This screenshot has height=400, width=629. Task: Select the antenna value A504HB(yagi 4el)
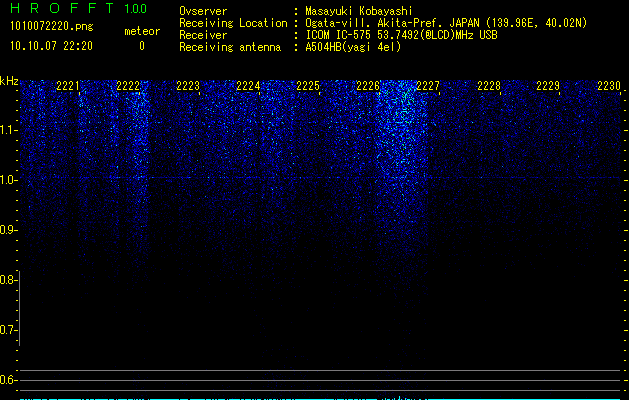353,47
